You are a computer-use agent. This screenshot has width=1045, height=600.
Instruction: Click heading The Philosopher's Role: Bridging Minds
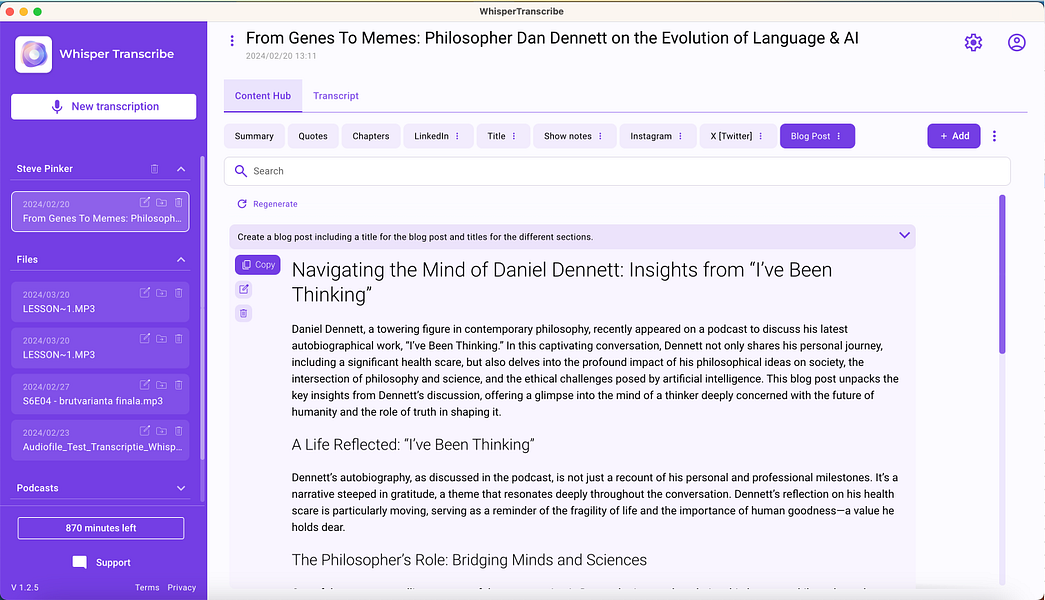coord(469,560)
